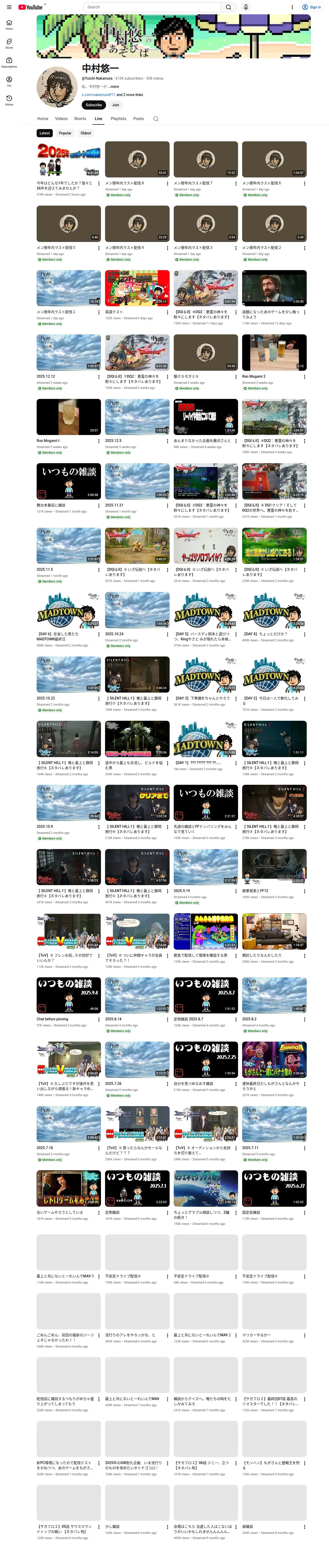Open the History sidebar icon

(x=9, y=100)
